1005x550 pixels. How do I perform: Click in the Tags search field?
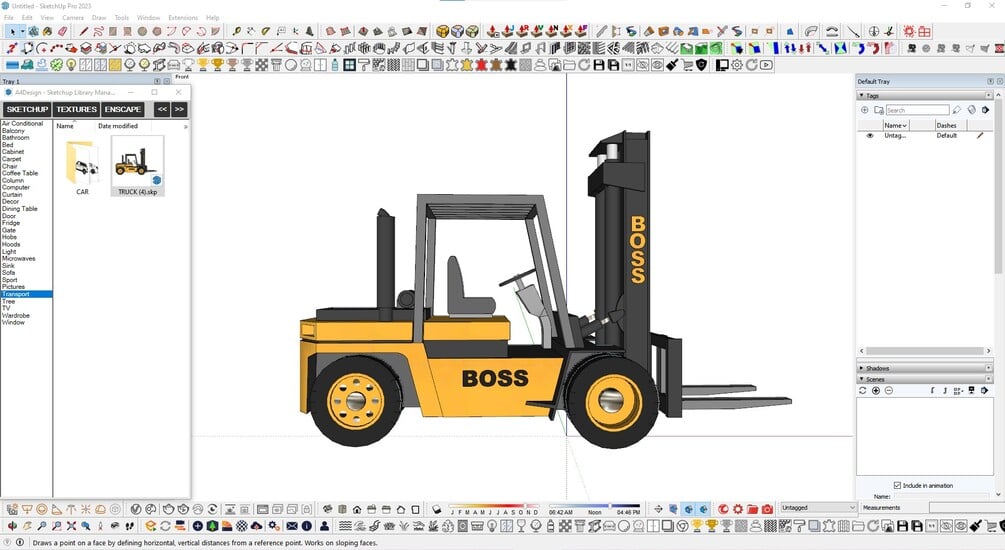pyautogui.click(x=917, y=110)
